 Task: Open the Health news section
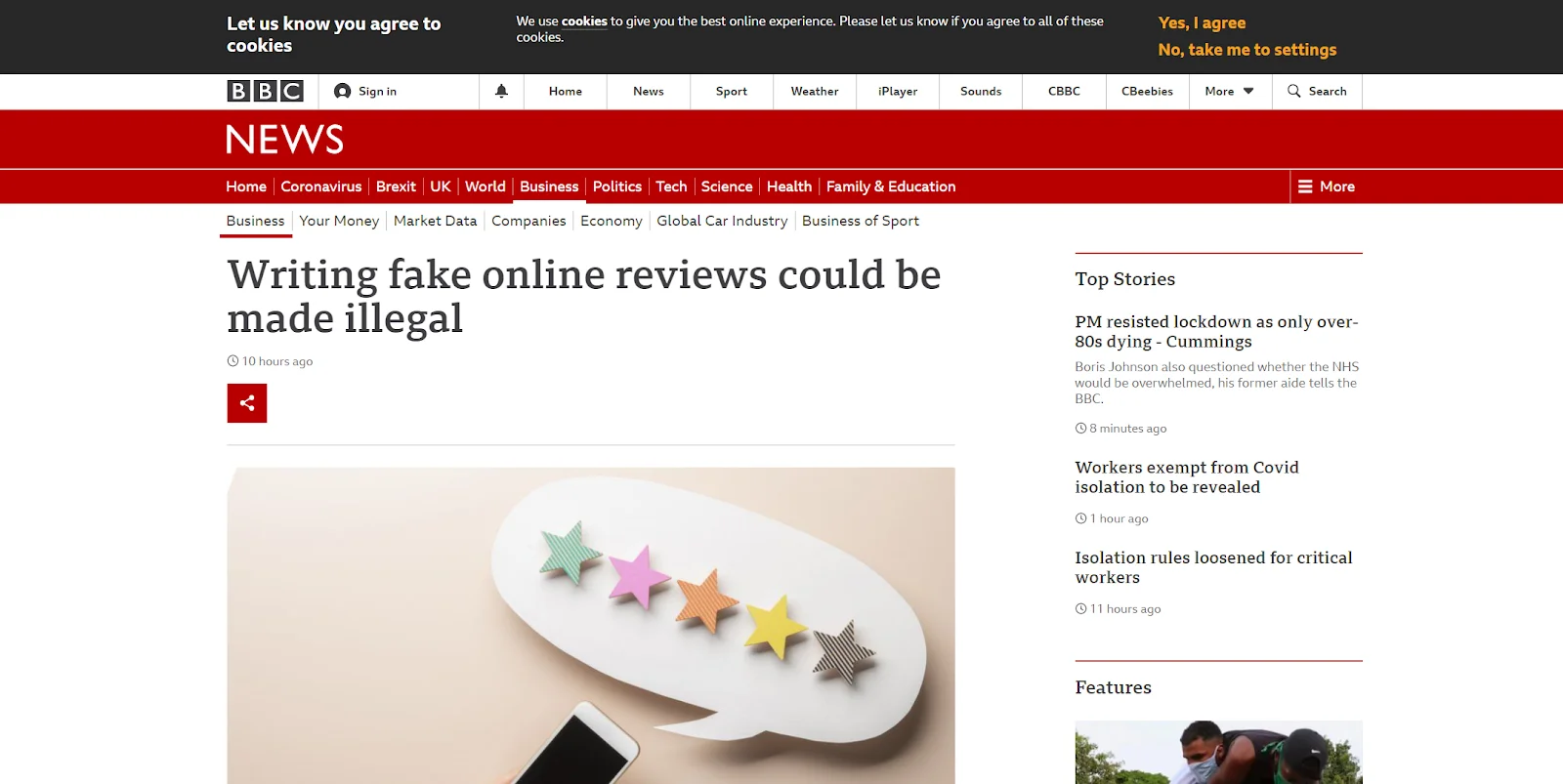(x=789, y=186)
